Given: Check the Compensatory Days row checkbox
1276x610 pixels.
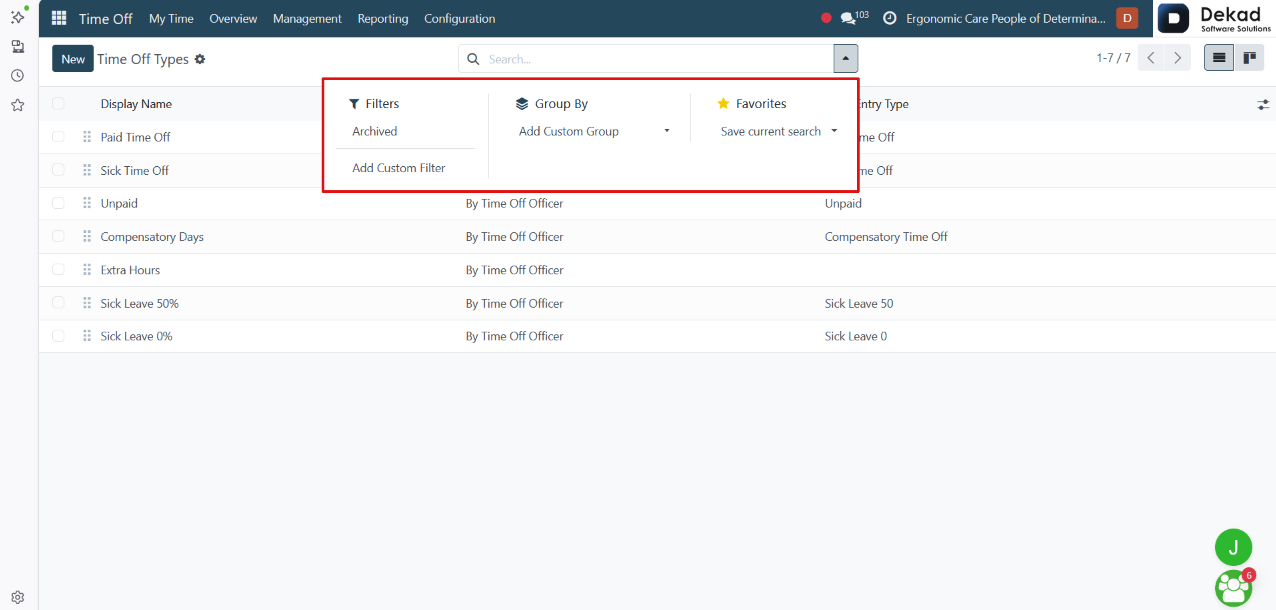Looking at the screenshot, I should 58,237.
